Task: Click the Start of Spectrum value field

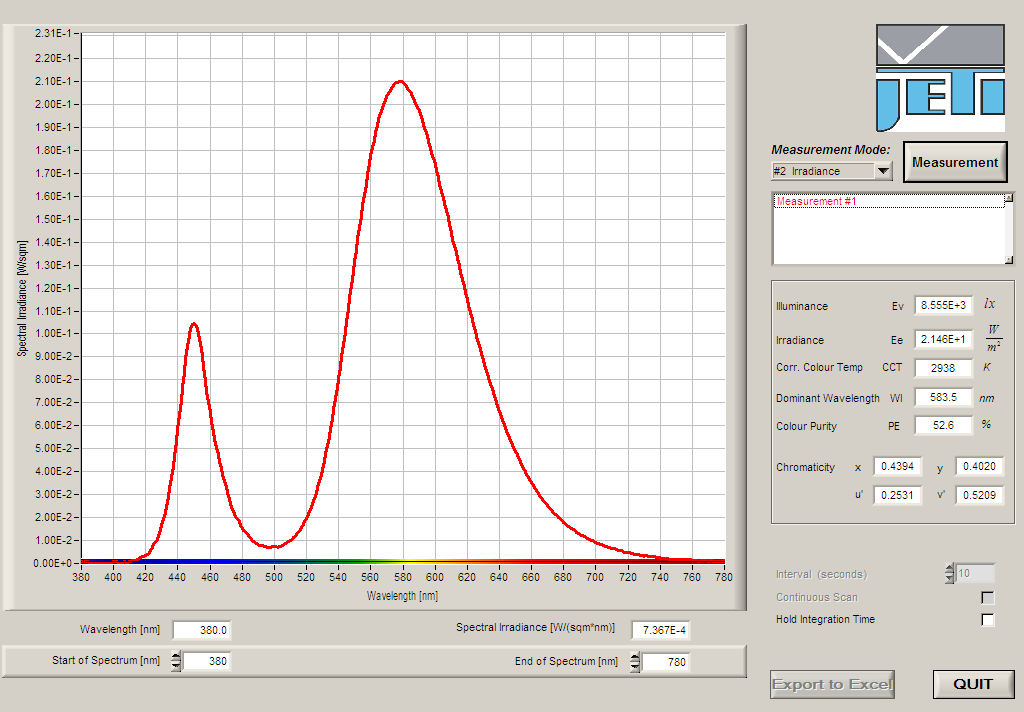Action: pyautogui.click(x=206, y=661)
